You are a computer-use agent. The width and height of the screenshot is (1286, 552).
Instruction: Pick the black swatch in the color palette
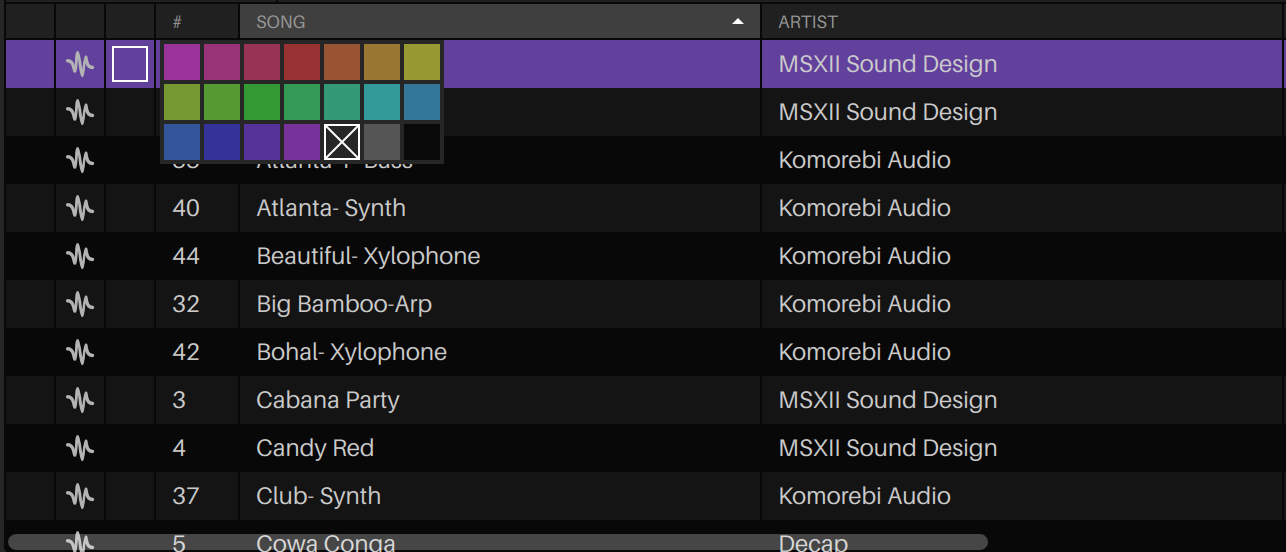coord(422,142)
